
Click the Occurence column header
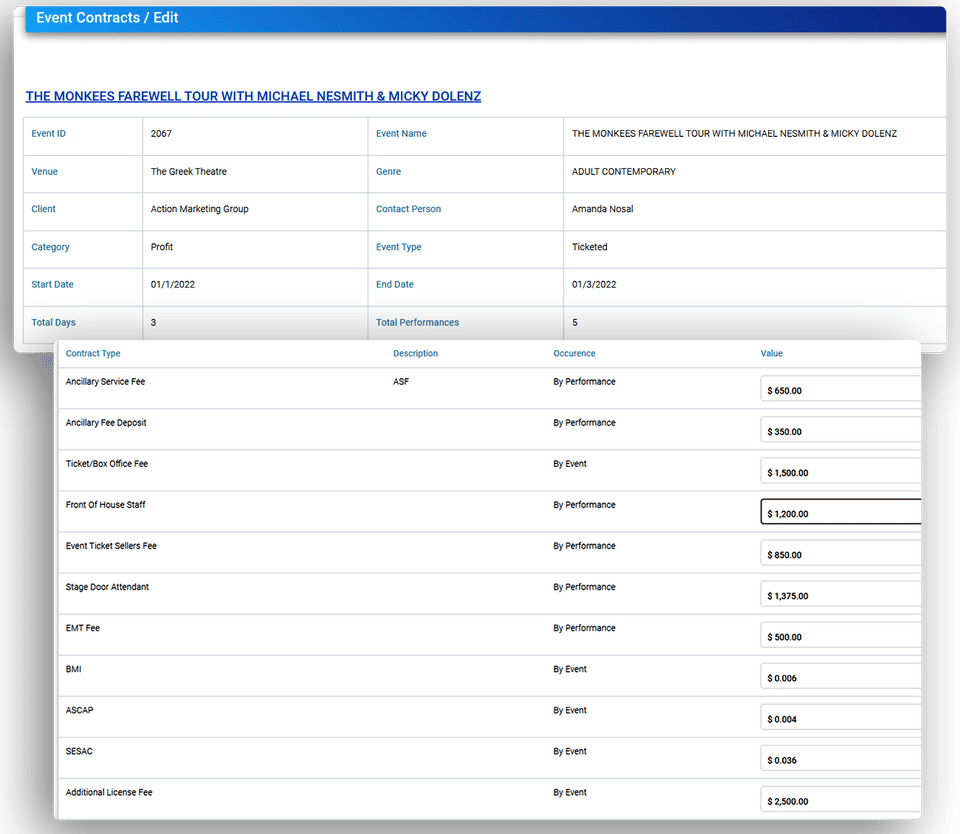coord(574,353)
